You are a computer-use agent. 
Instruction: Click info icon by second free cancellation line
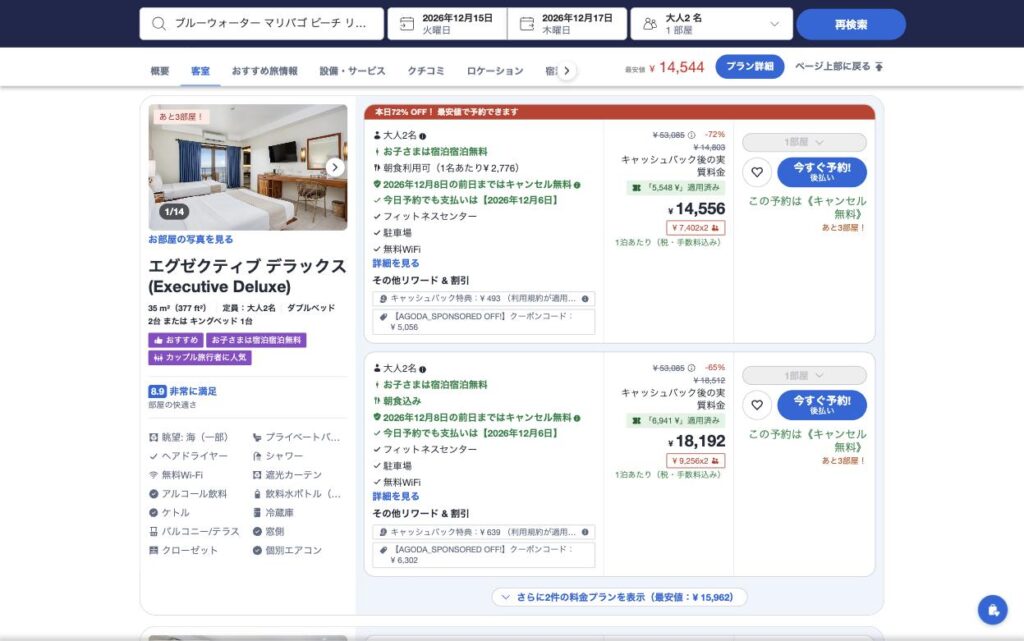click(577, 418)
